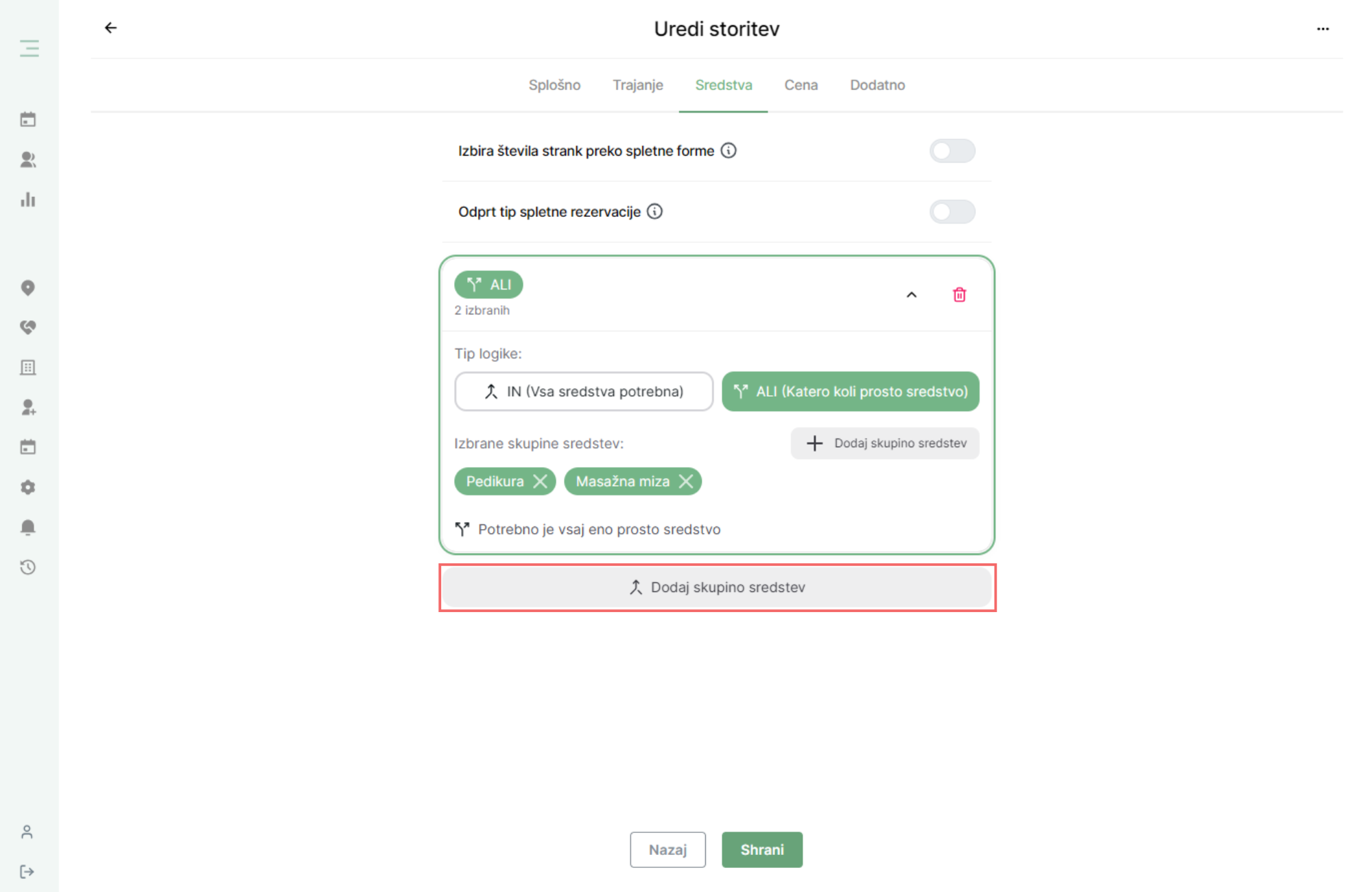The height and width of the screenshot is (892, 1372).
Task: Delete the ALI resource group via trash icon
Action: click(959, 295)
